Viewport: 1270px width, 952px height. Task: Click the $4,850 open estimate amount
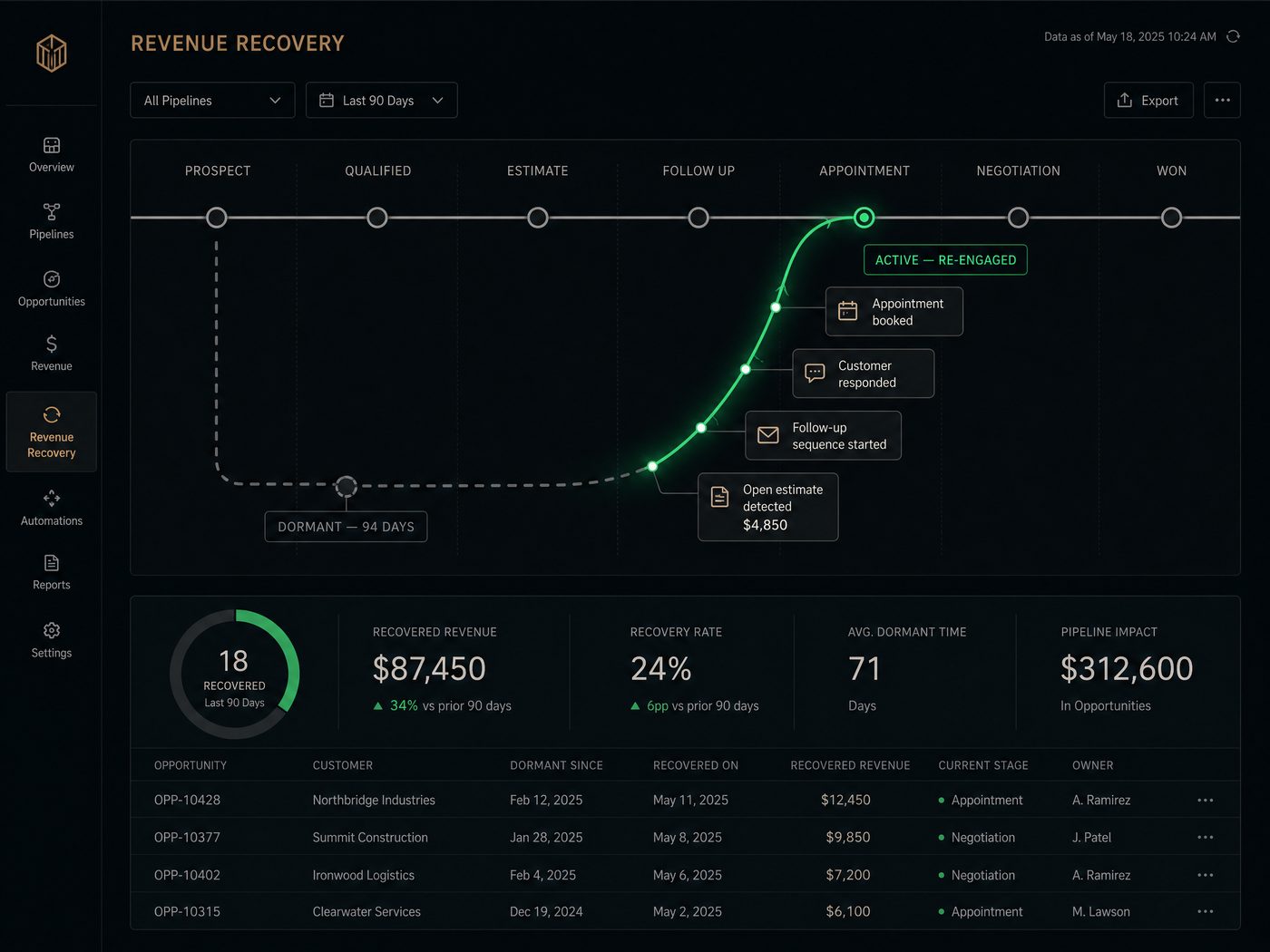click(766, 525)
